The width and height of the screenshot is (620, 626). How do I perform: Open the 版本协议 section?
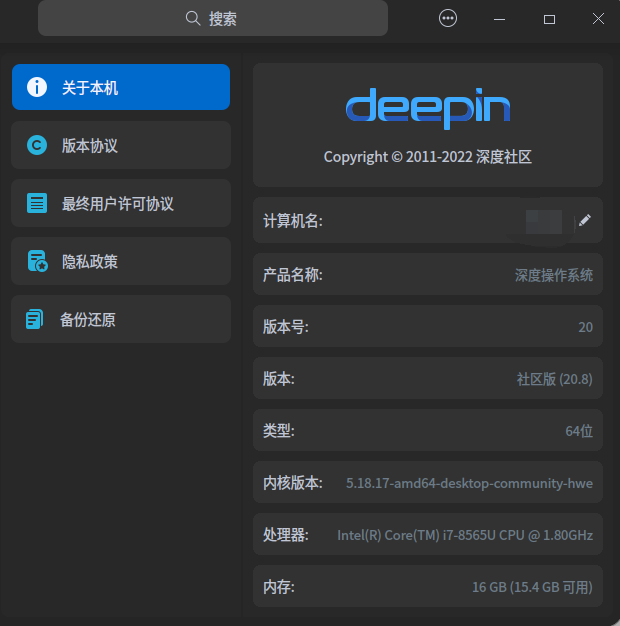(121, 145)
